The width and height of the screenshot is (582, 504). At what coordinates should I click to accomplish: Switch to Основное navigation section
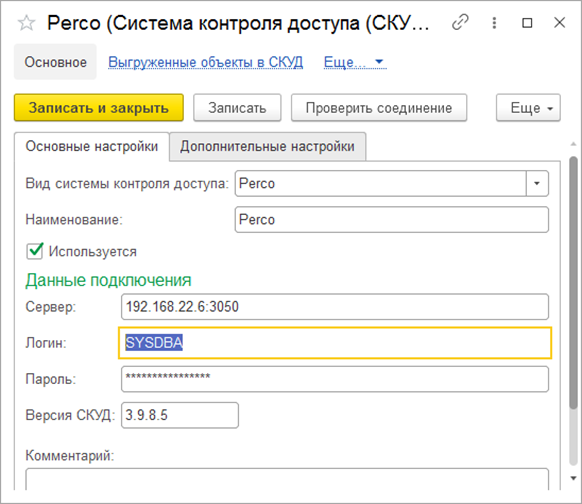click(55, 62)
